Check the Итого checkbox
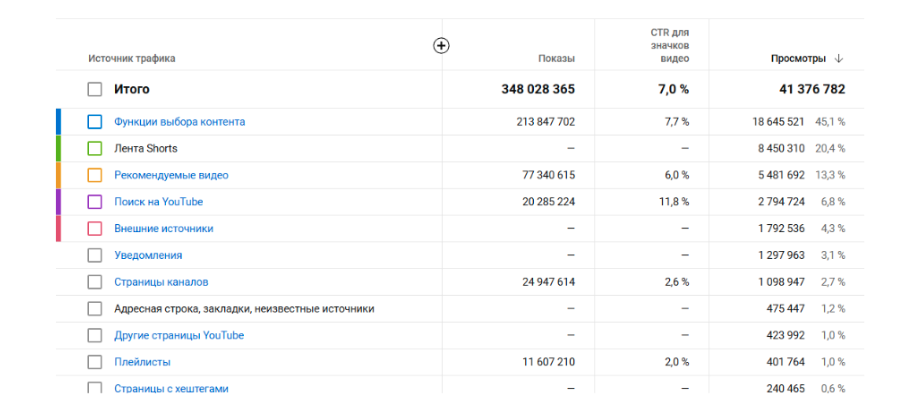The image size is (916, 409). pyautogui.click(x=94, y=89)
